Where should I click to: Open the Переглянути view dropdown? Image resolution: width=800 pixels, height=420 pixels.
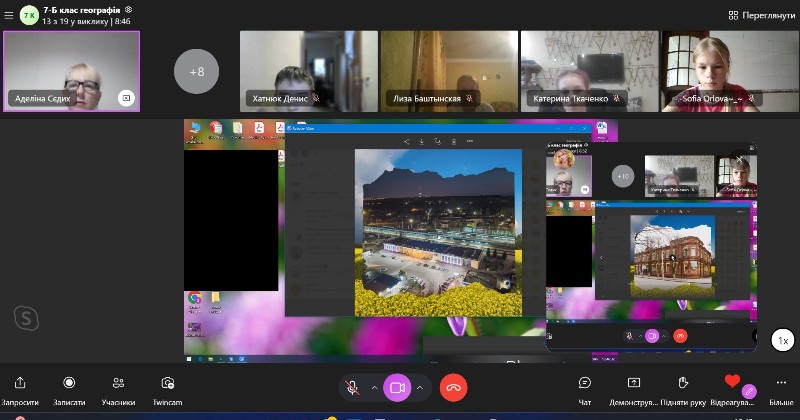pos(762,15)
